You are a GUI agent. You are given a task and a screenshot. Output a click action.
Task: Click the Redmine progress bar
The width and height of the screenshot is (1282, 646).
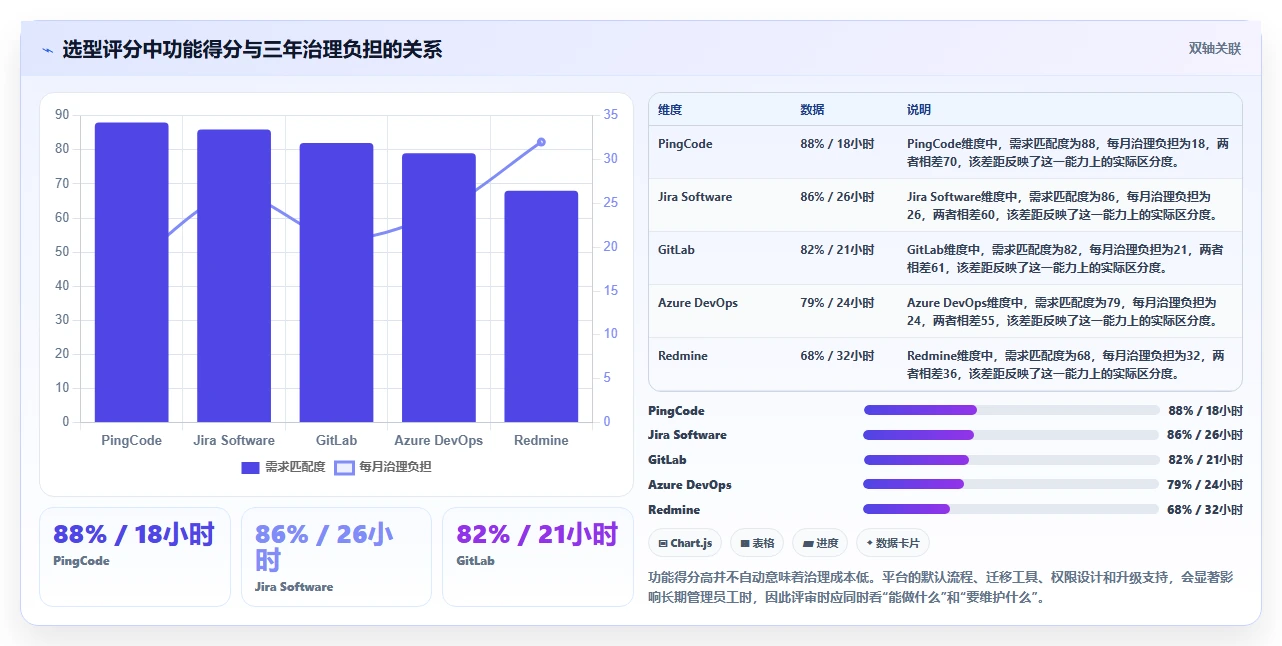pos(1011,510)
